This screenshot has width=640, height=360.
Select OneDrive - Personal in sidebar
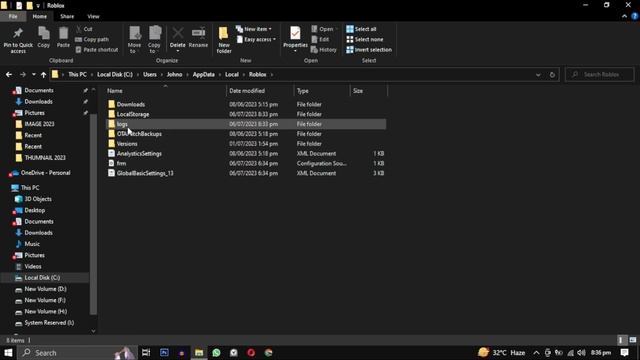pyautogui.click(x=45, y=173)
